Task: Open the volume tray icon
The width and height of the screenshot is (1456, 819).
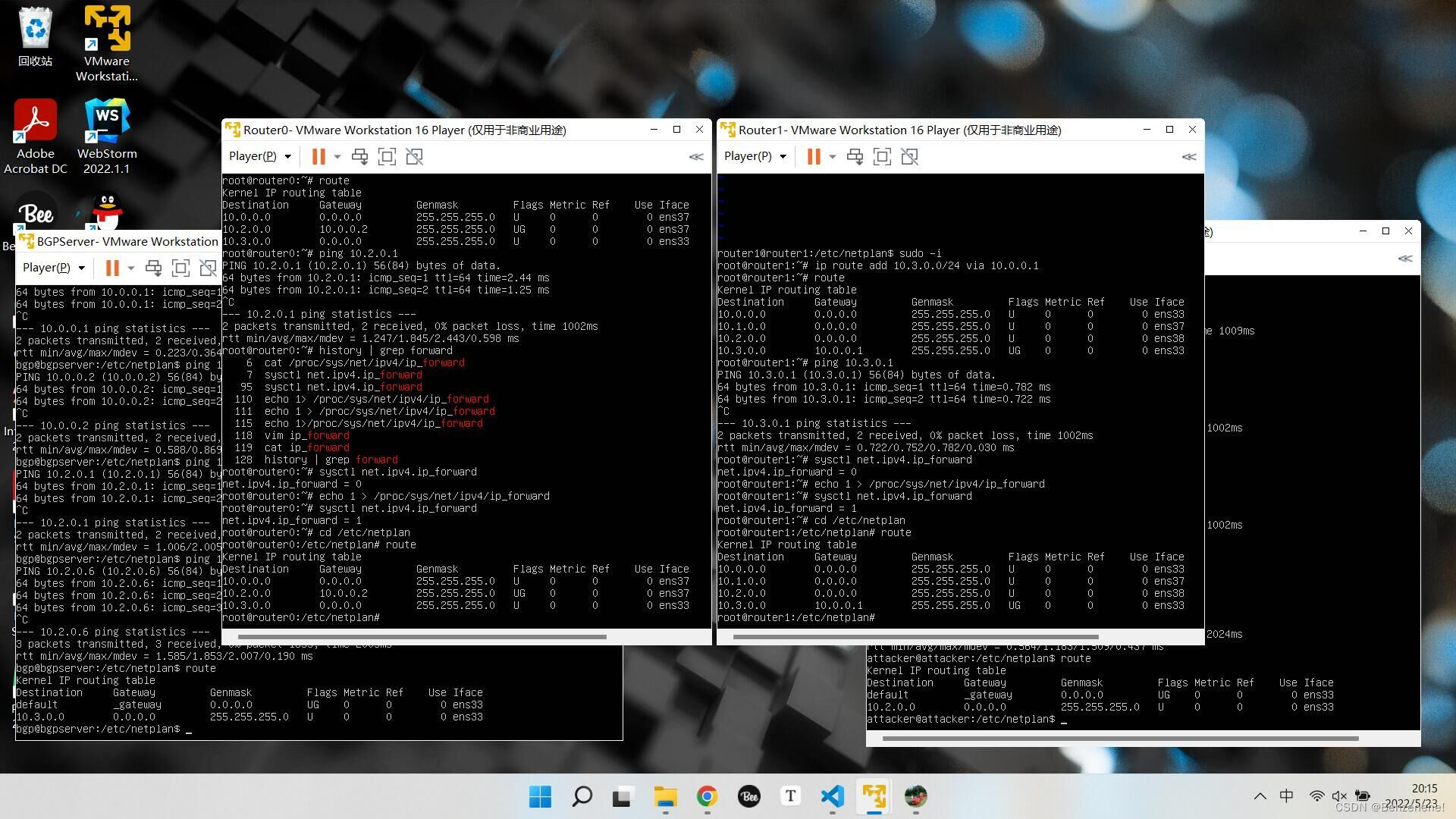Action: [x=1339, y=796]
